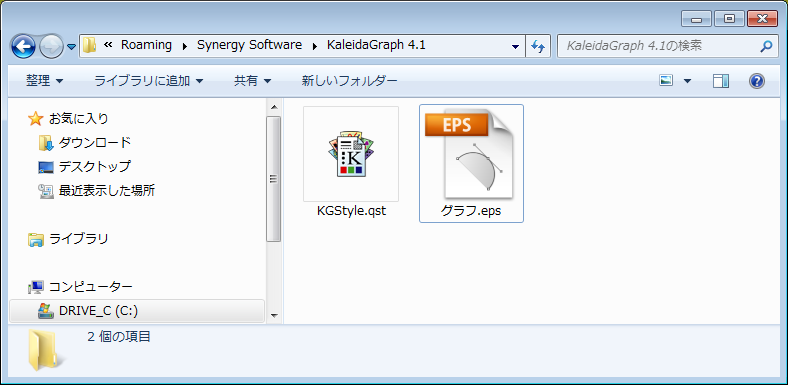Open the ライブラリに追加 menu

[149, 80]
